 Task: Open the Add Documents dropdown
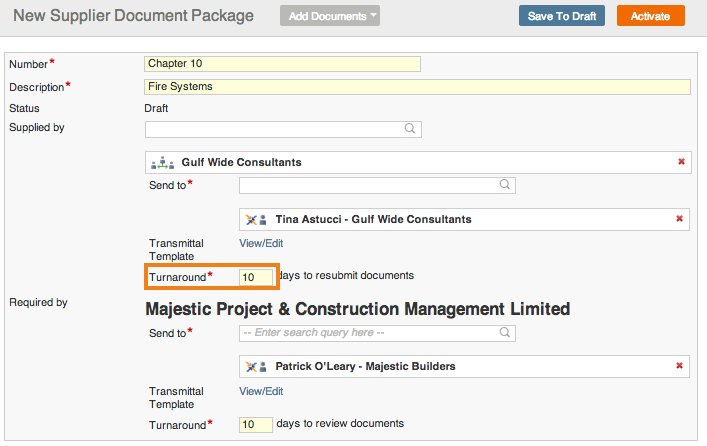tap(330, 16)
